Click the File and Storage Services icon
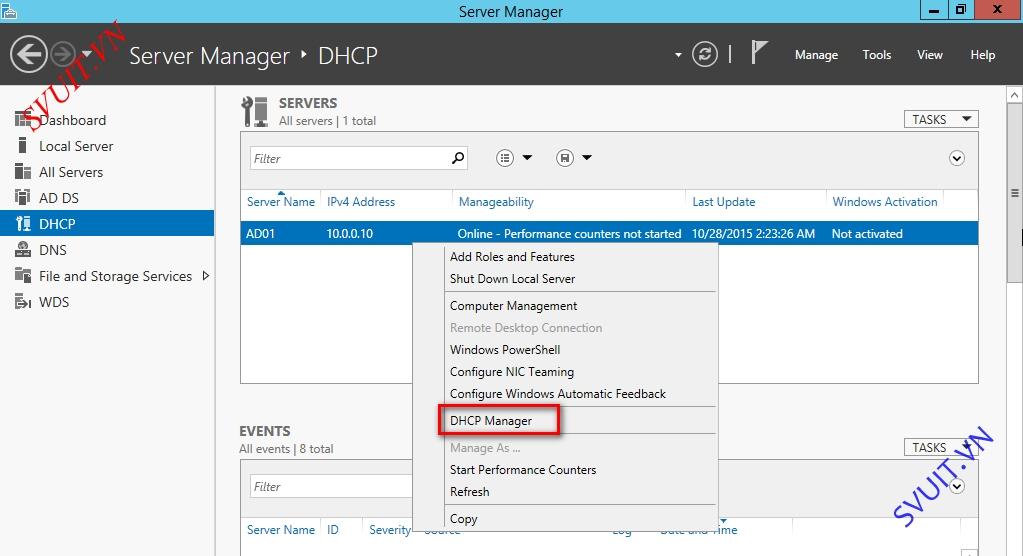 point(23,275)
